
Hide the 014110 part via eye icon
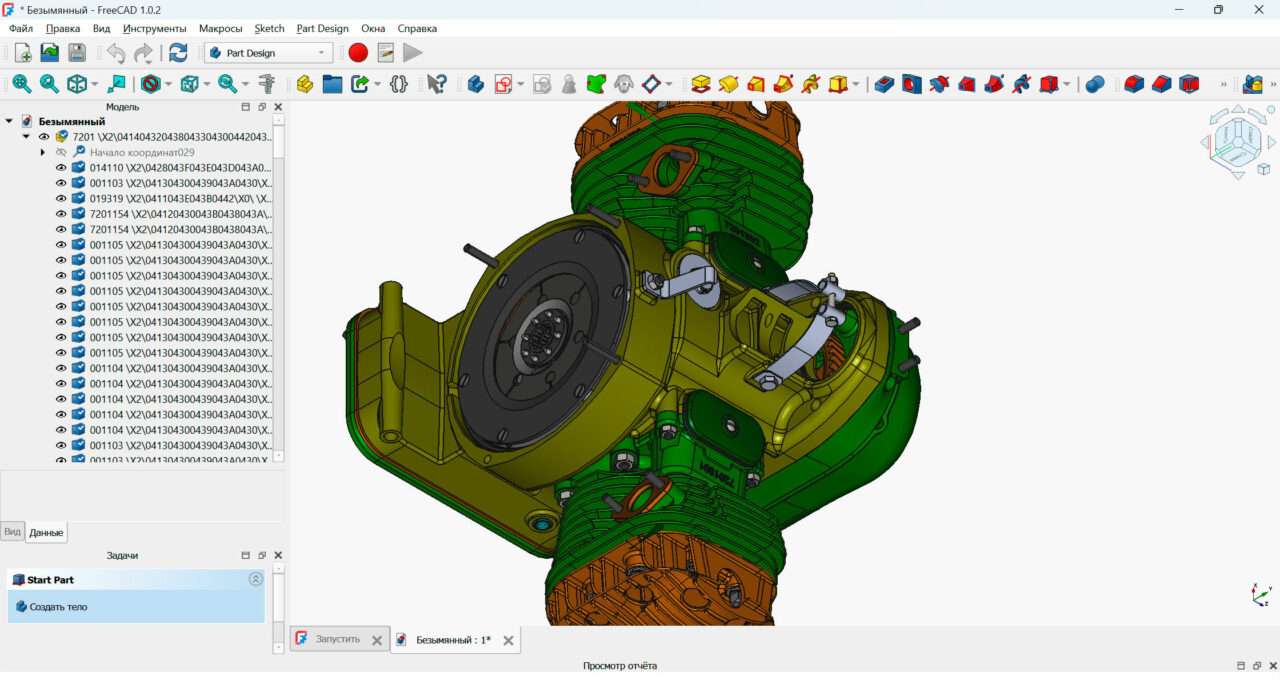click(61, 168)
